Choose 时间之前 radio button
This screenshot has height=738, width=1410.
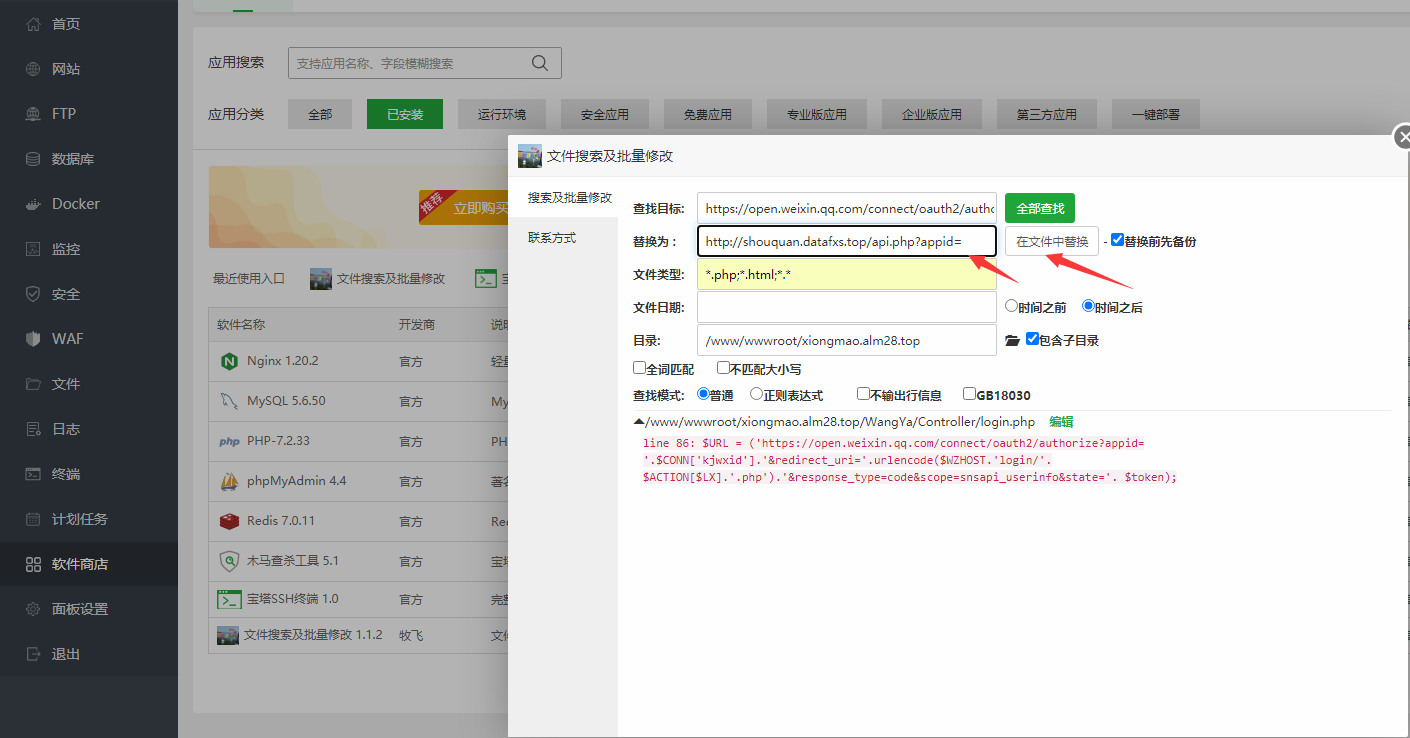point(1011,306)
